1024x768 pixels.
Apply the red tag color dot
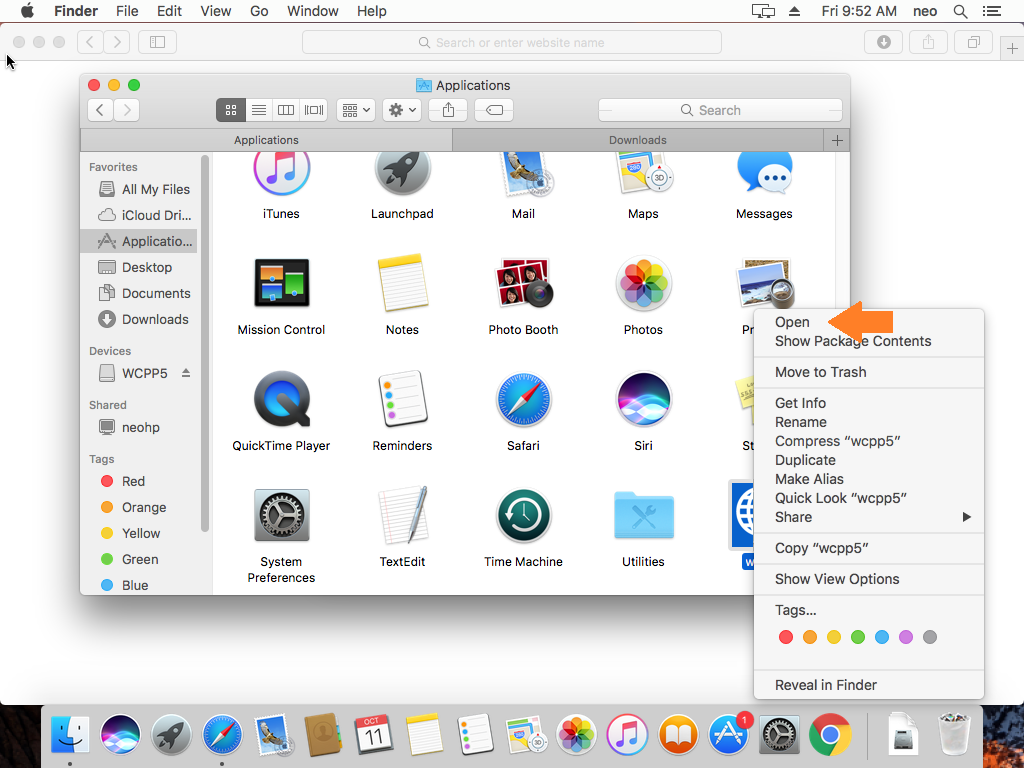[x=786, y=637]
